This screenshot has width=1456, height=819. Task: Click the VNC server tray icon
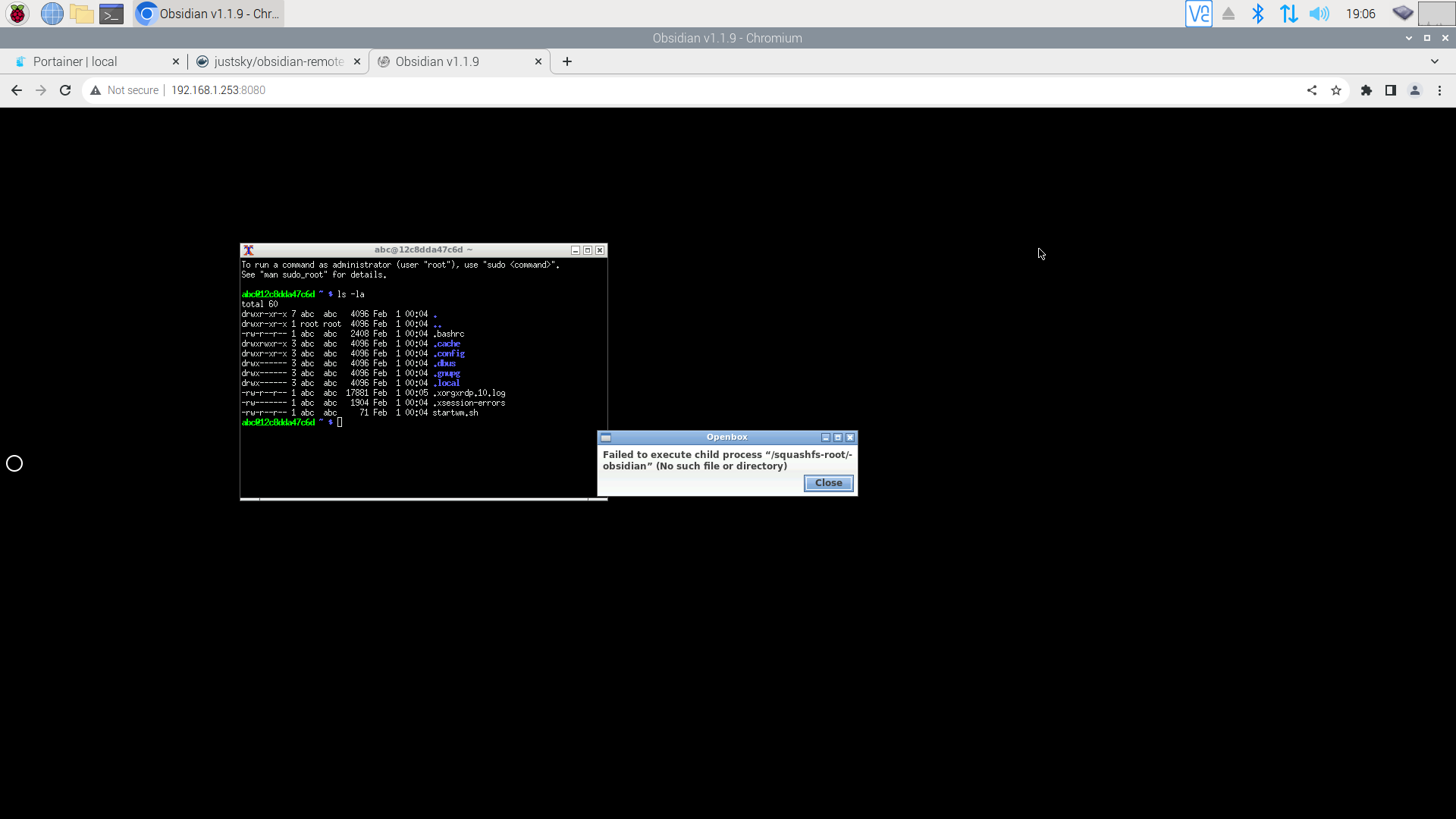pos(1198,14)
